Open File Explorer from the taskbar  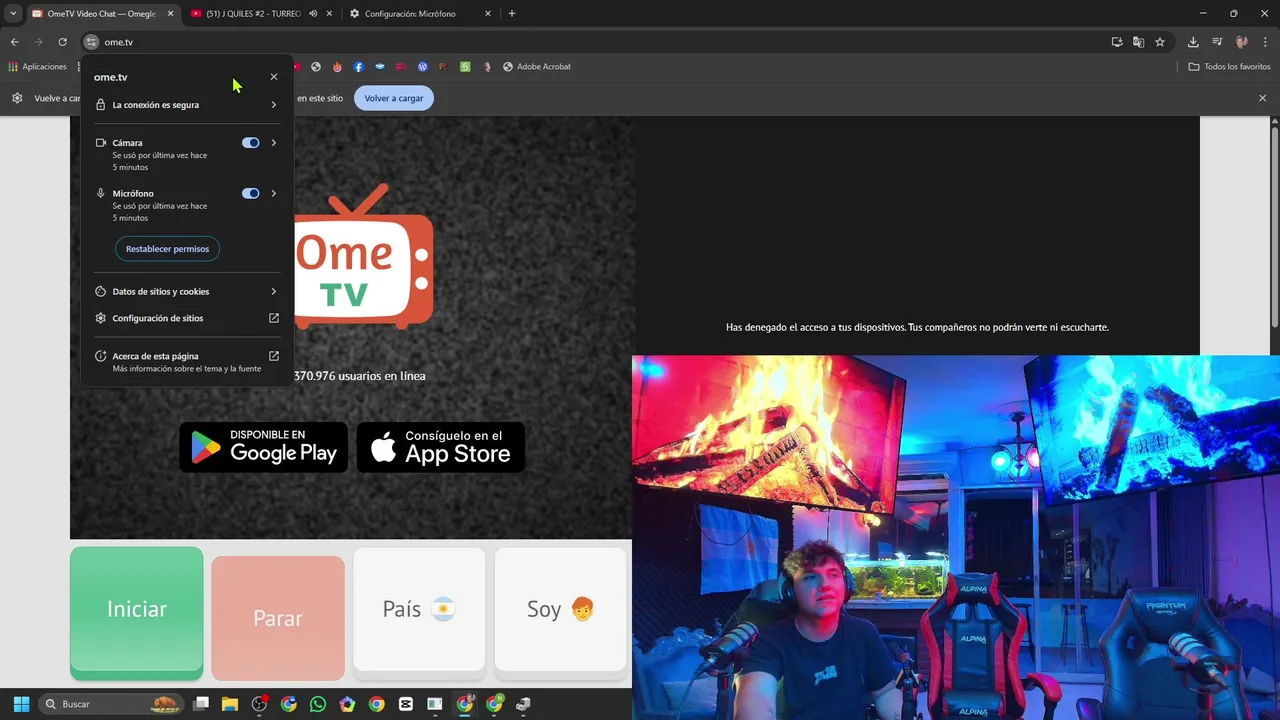[230, 704]
